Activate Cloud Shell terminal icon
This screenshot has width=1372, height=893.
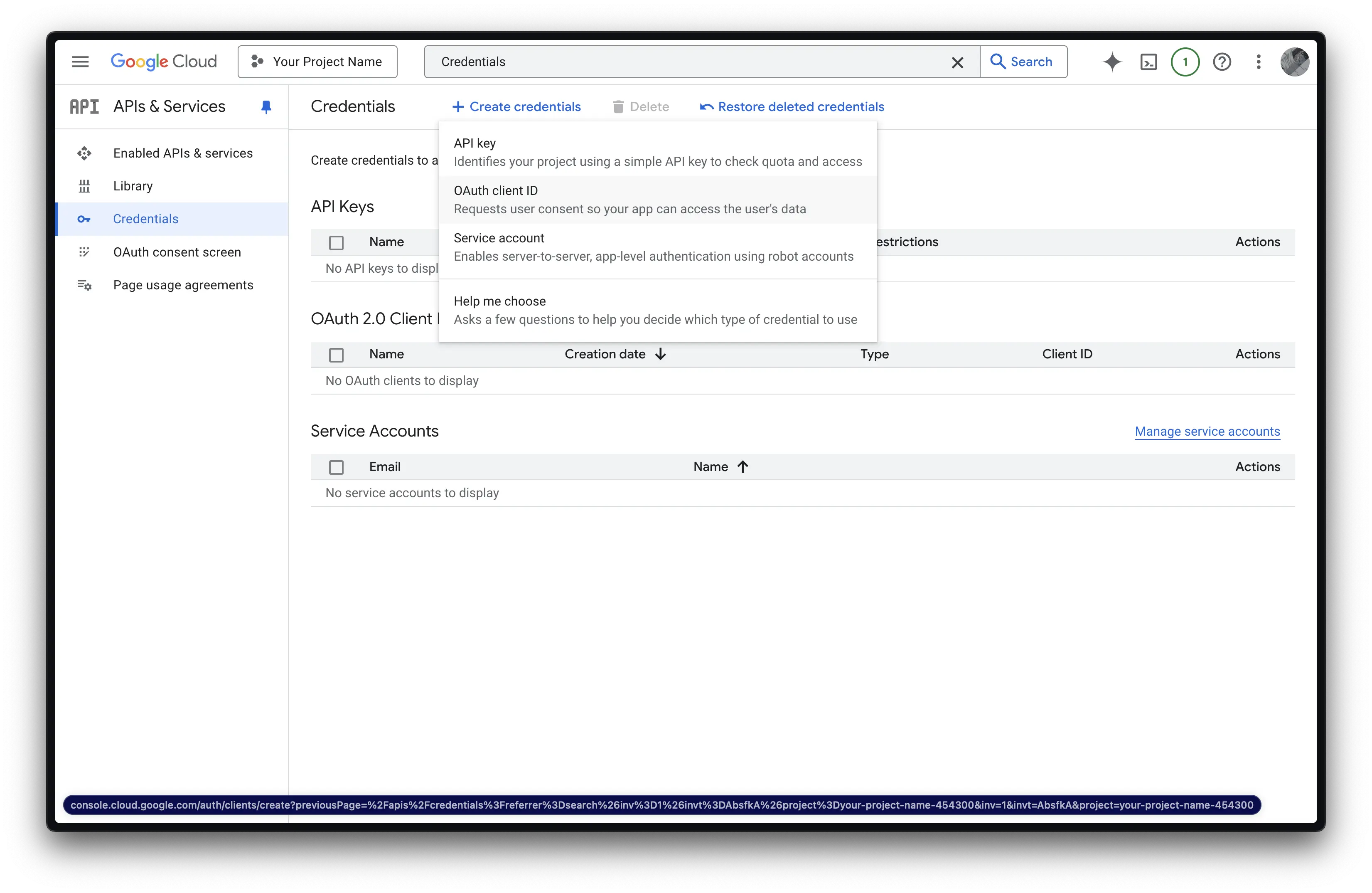tap(1148, 62)
